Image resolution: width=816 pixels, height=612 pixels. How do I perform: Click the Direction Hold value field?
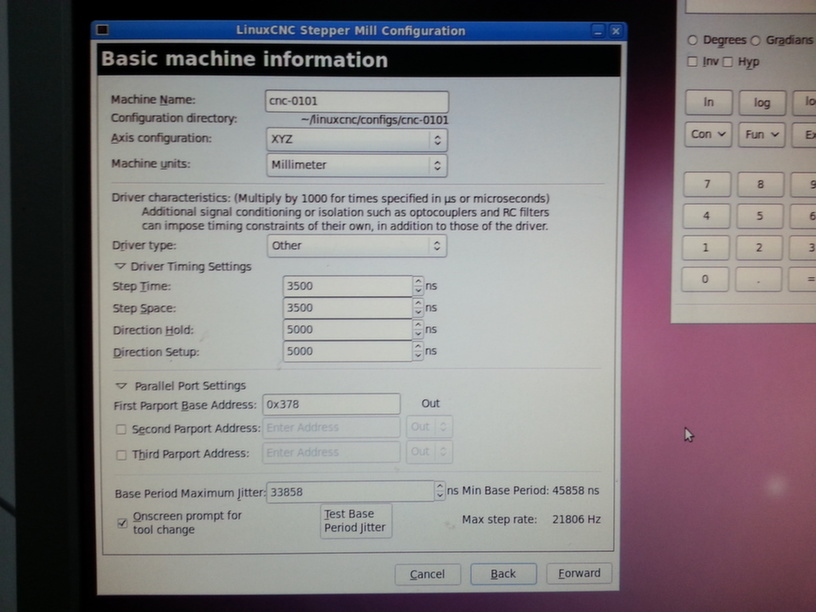tap(348, 330)
